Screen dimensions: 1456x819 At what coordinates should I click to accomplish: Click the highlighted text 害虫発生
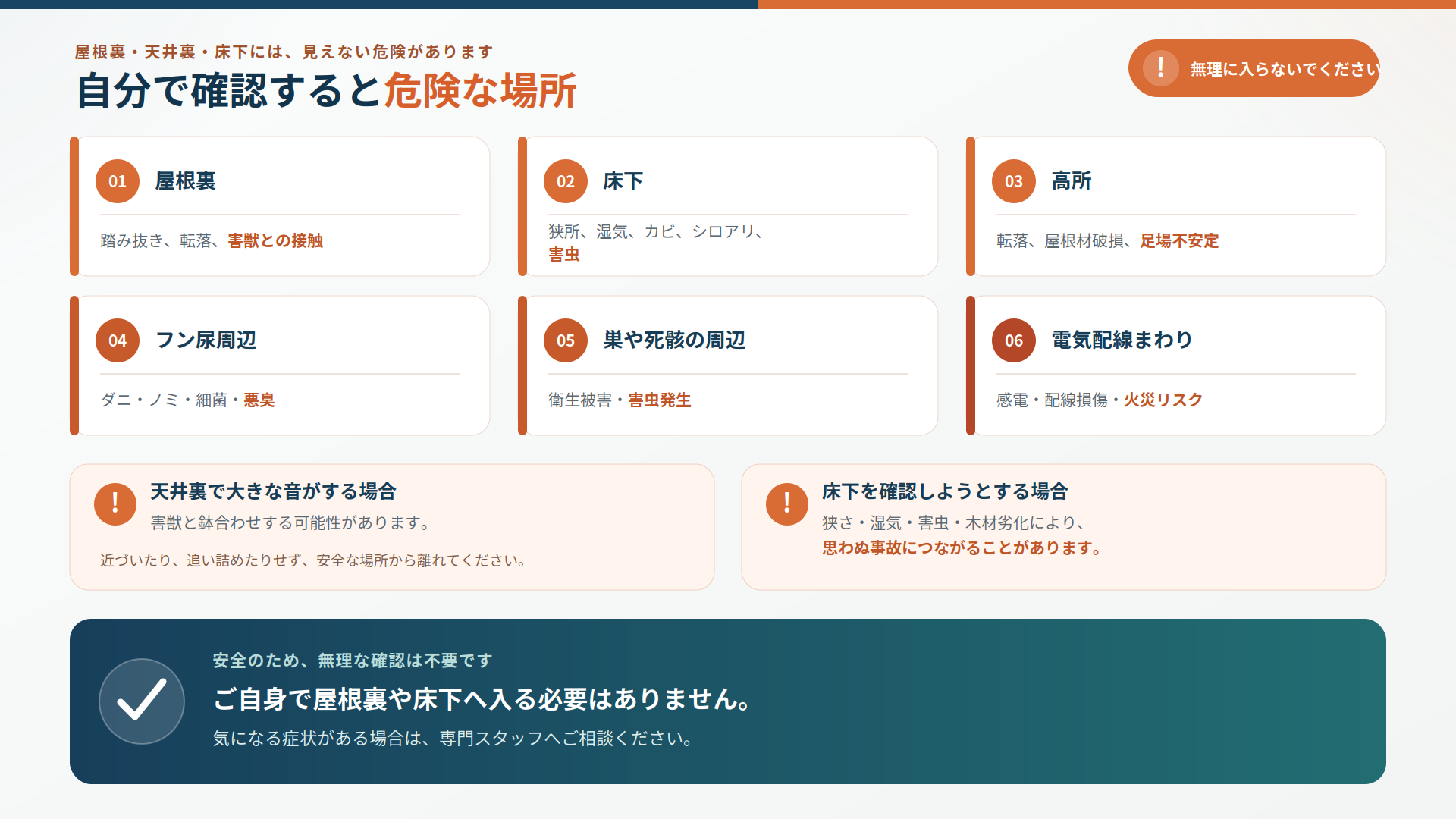pyautogui.click(x=660, y=400)
